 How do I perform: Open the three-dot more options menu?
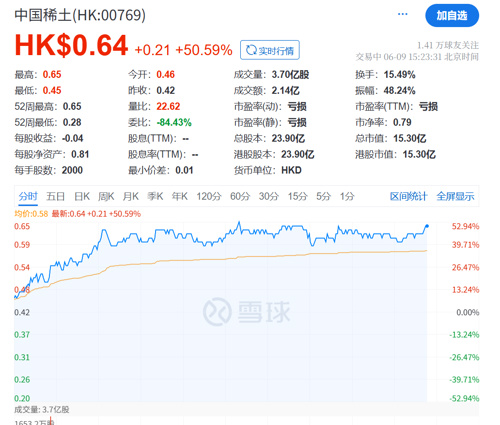point(402,14)
